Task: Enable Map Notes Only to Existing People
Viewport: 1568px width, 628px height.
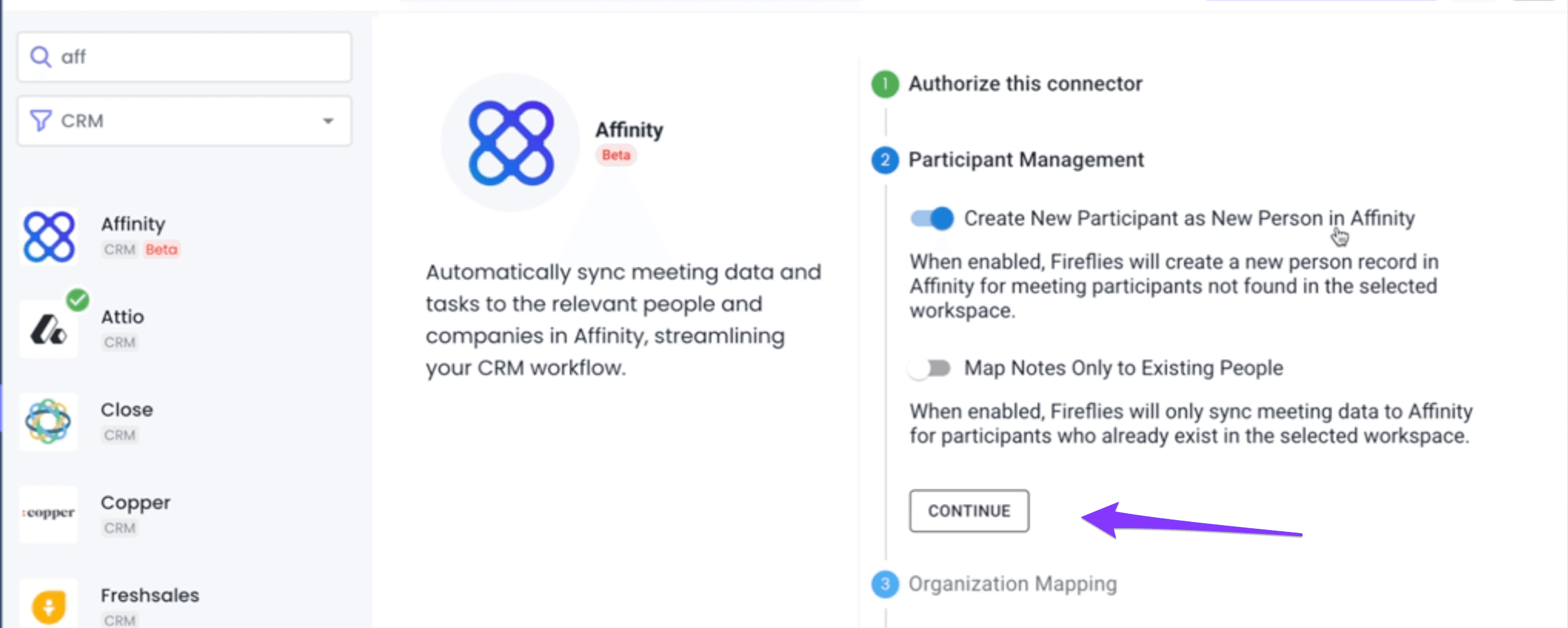Action: (x=930, y=368)
